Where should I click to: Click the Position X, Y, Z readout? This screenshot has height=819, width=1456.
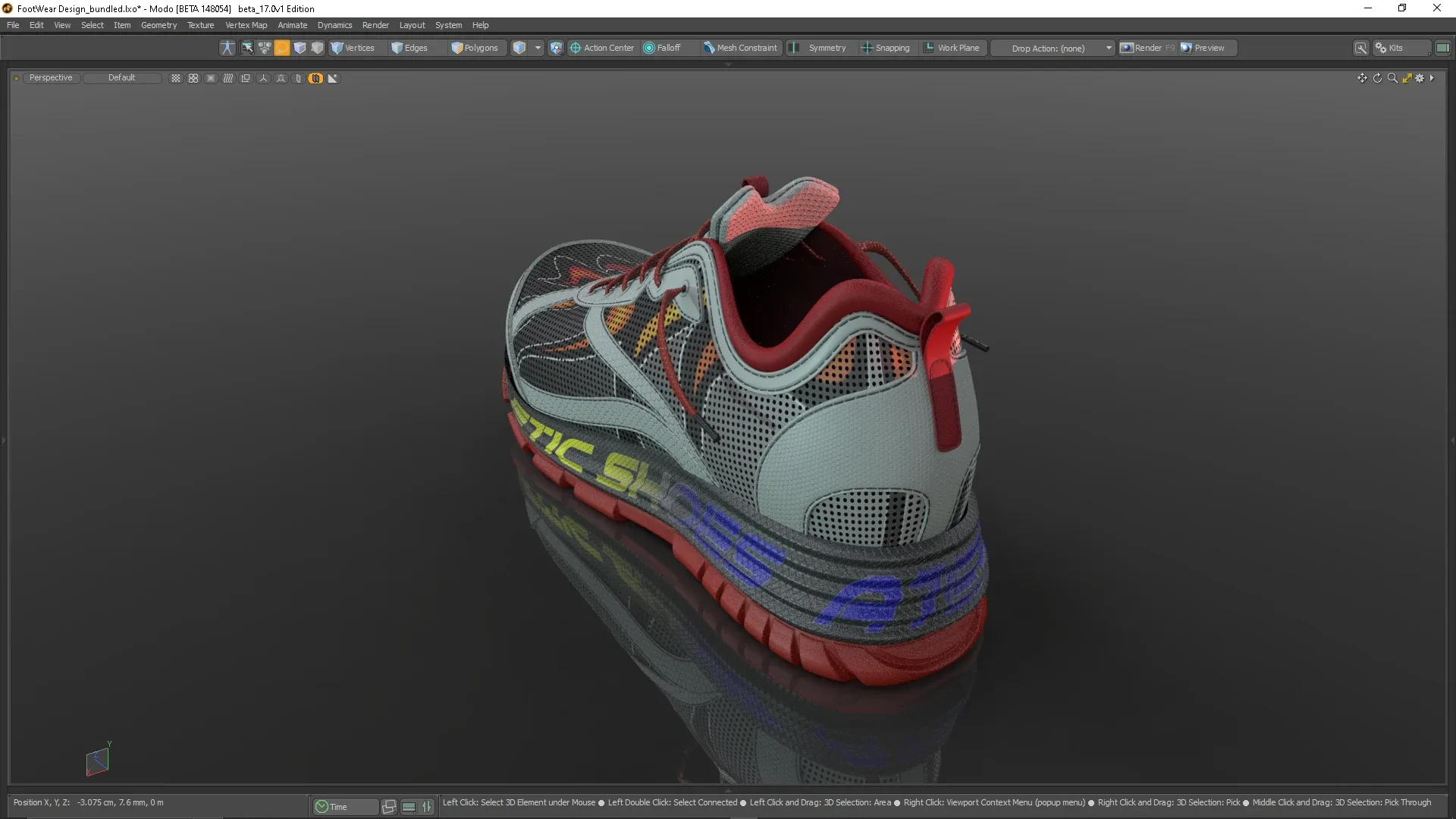tap(88, 802)
